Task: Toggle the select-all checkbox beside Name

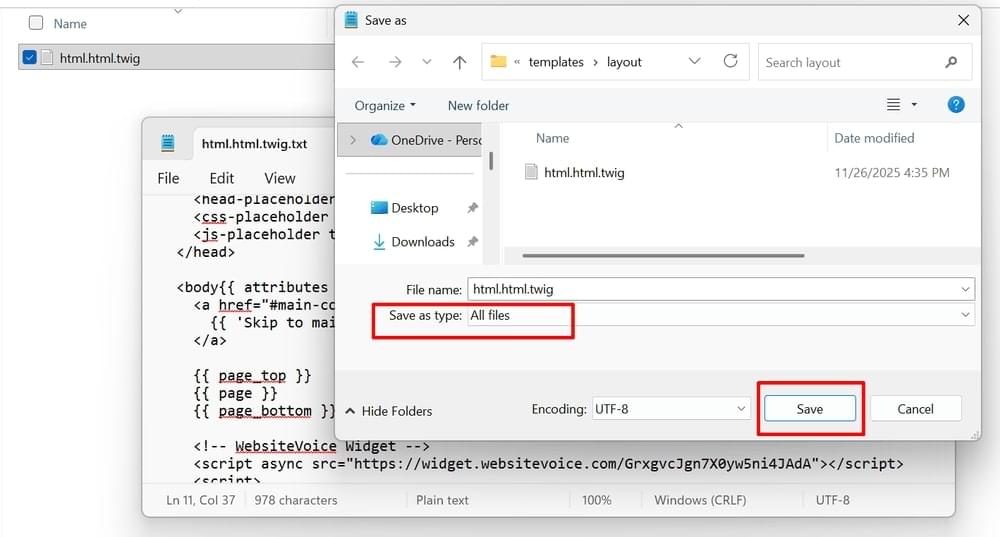Action: tap(36, 23)
